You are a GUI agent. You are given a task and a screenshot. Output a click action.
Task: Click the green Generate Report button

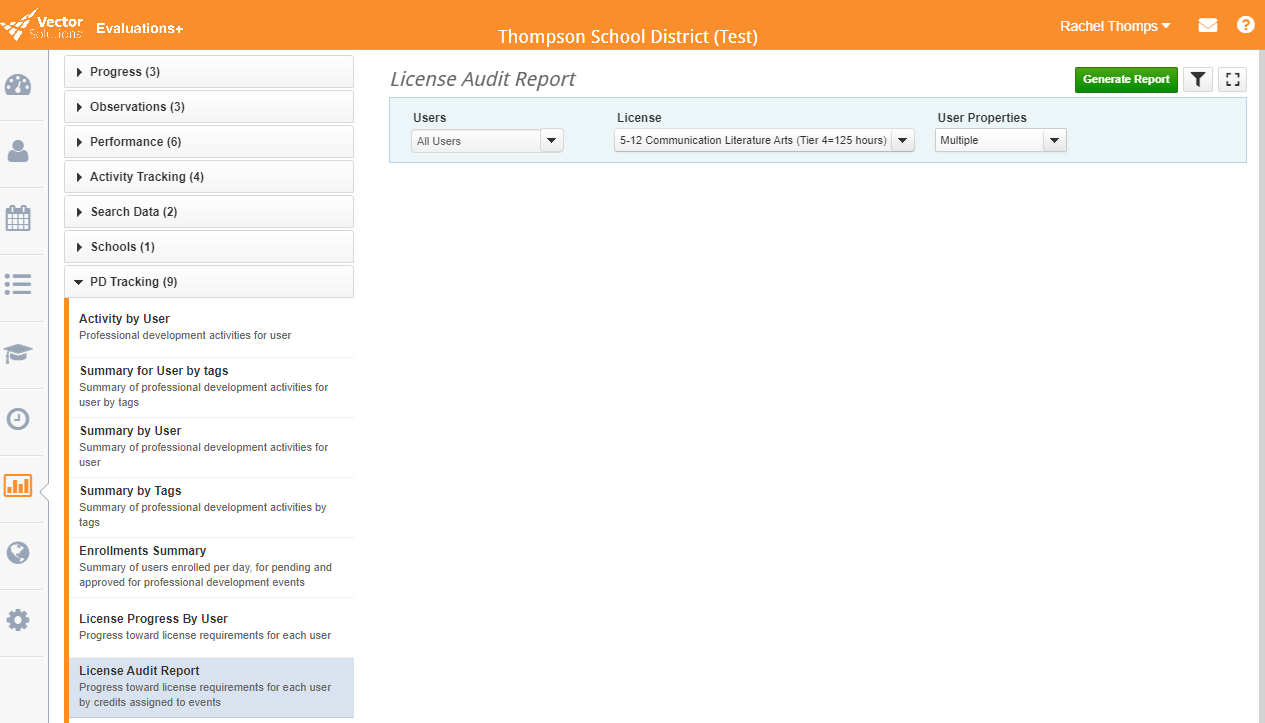tap(1126, 80)
